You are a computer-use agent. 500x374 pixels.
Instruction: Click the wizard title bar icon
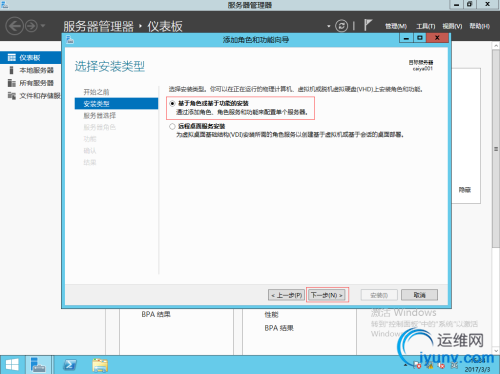pyautogui.click(x=70, y=40)
